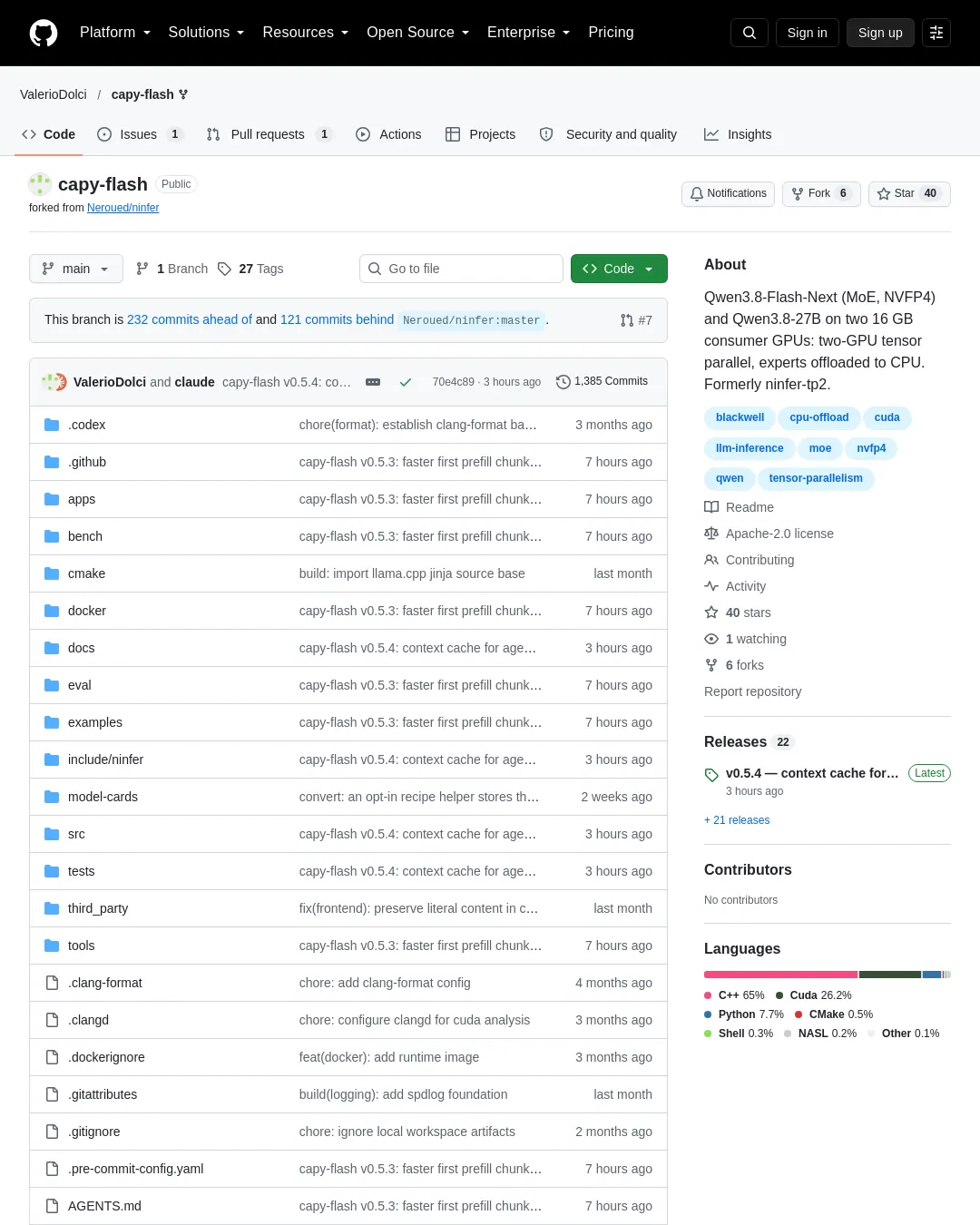Screen dimensions: 980x1225
Task: Click the Cuda dark green language bar segment
Action: click(890, 975)
